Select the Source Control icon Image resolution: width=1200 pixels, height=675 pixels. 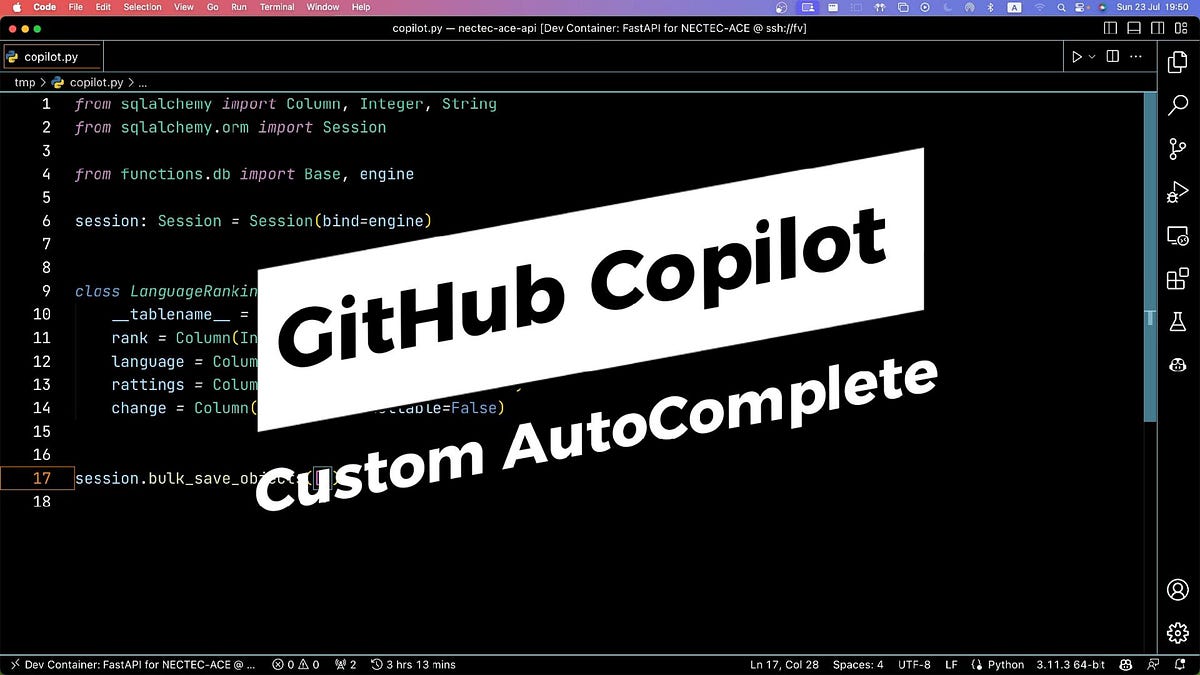click(x=1177, y=146)
